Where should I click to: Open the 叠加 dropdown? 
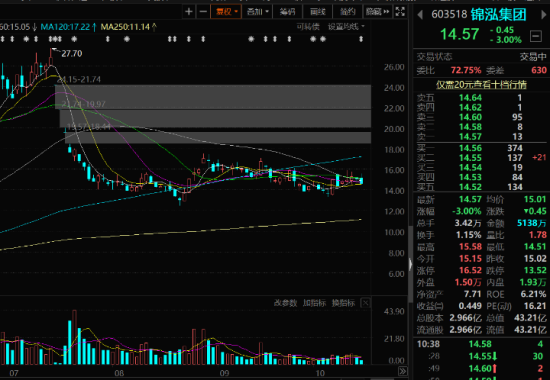[257, 12]
